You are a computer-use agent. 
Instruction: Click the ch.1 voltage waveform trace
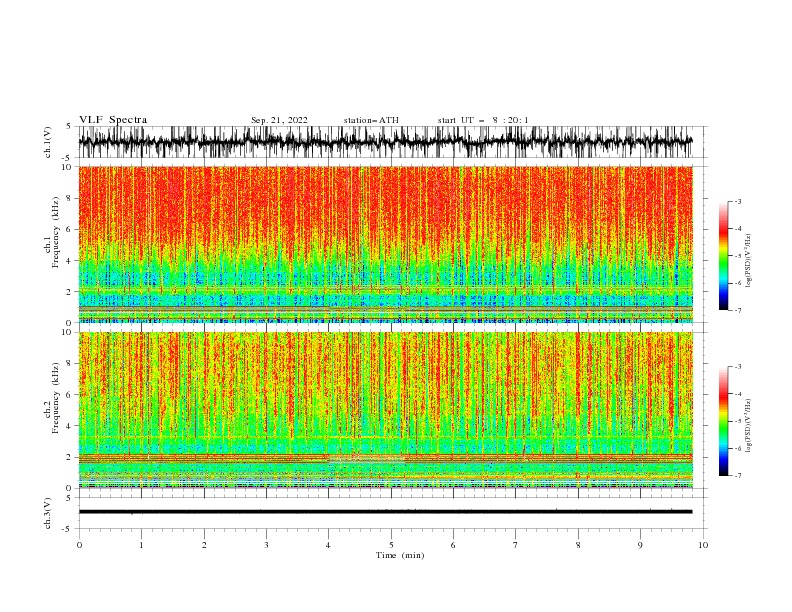(385, 142)
